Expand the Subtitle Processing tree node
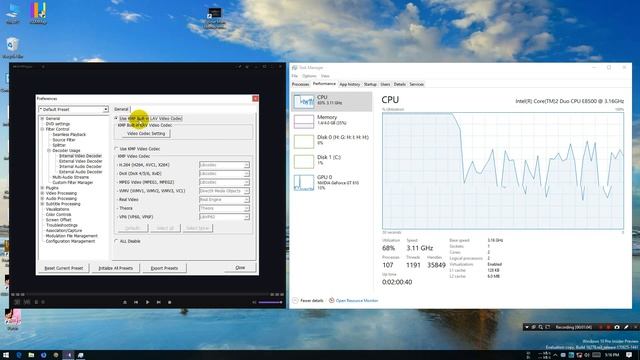Screen dimensions: 640x360 [x=42, y=204]
